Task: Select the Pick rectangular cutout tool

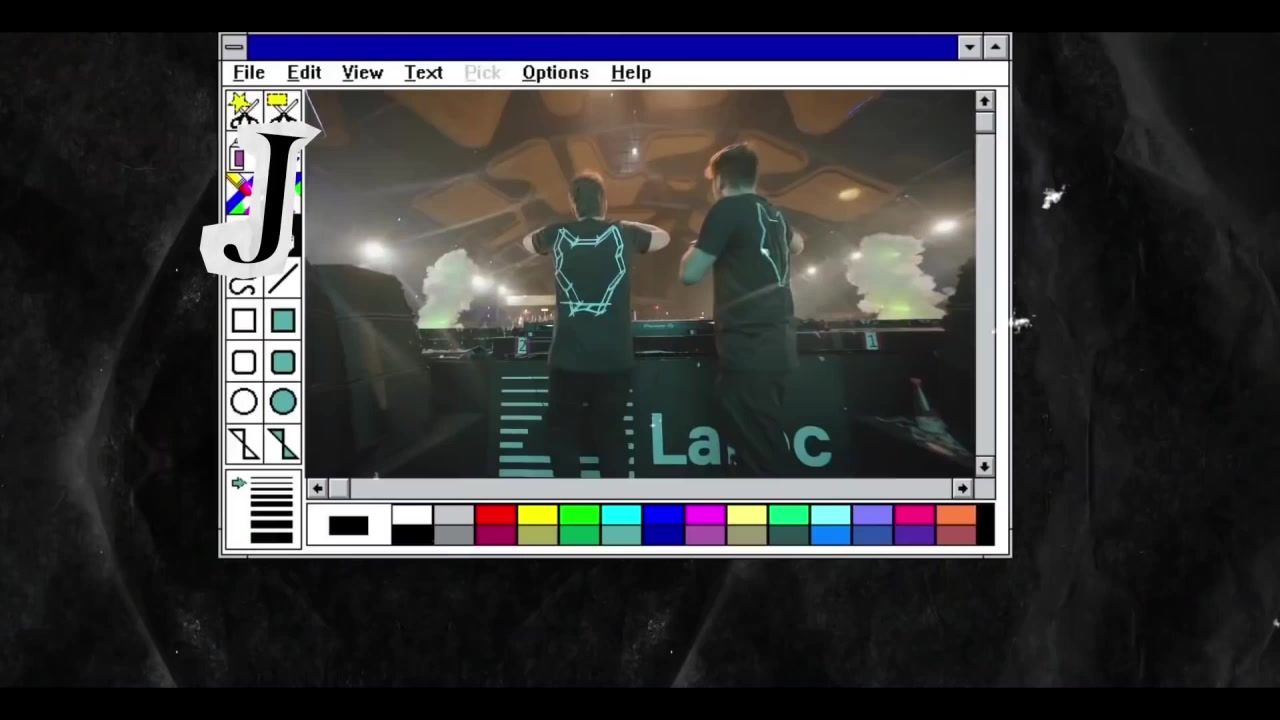Action: [281, 107]
